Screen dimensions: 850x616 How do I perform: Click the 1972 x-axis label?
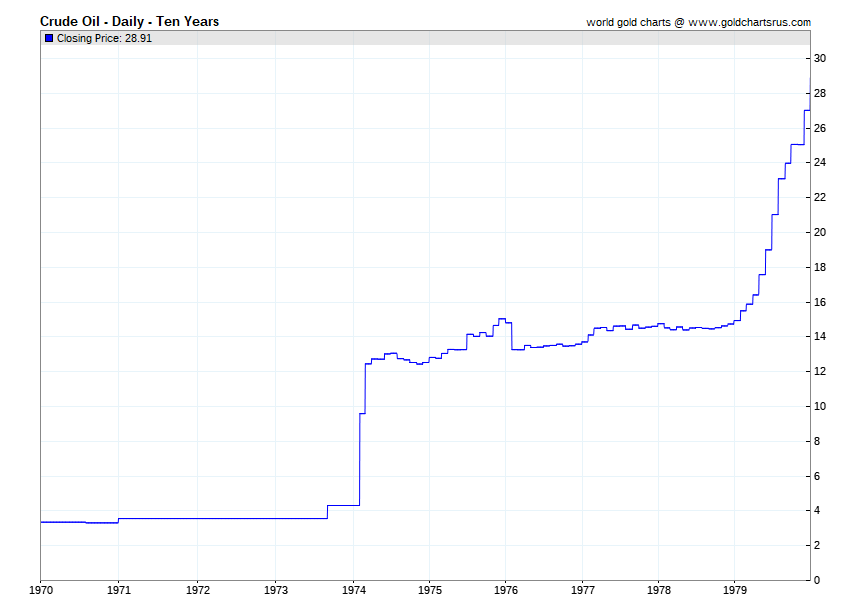coord(198,590)
